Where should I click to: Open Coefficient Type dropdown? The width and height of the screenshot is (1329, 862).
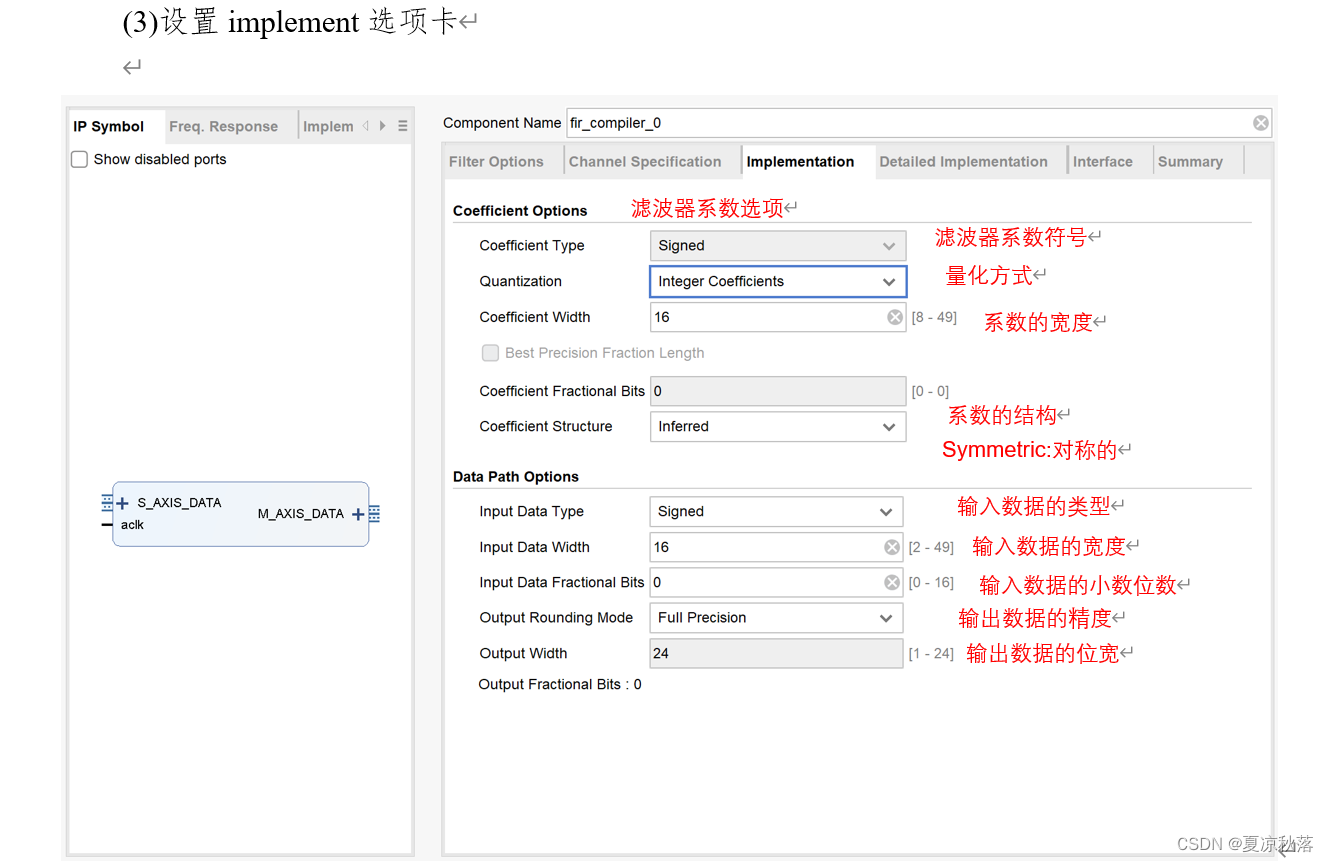778,246
